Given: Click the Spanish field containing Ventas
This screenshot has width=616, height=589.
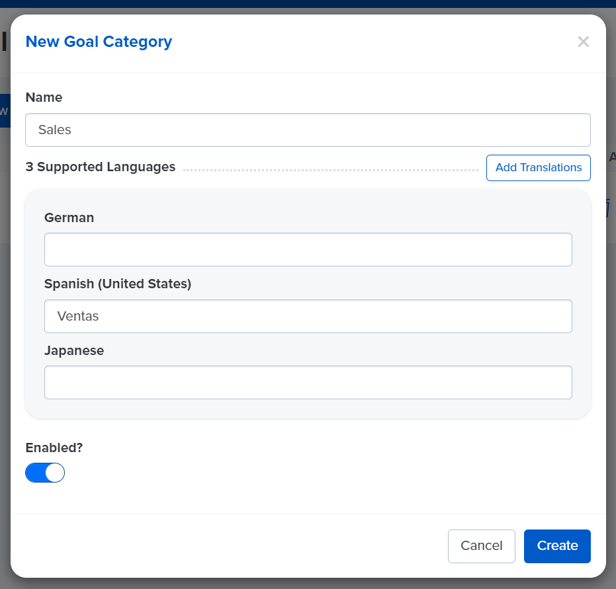Looking at the screenshot, I should [308, 316].
